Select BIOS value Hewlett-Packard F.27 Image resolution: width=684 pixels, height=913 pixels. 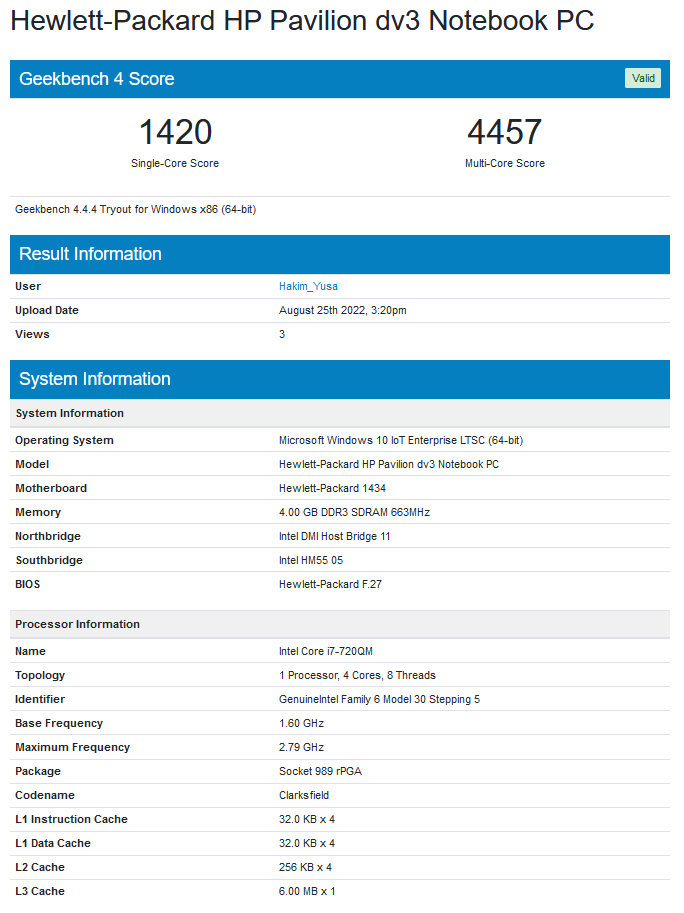click(x=330, y=584)
